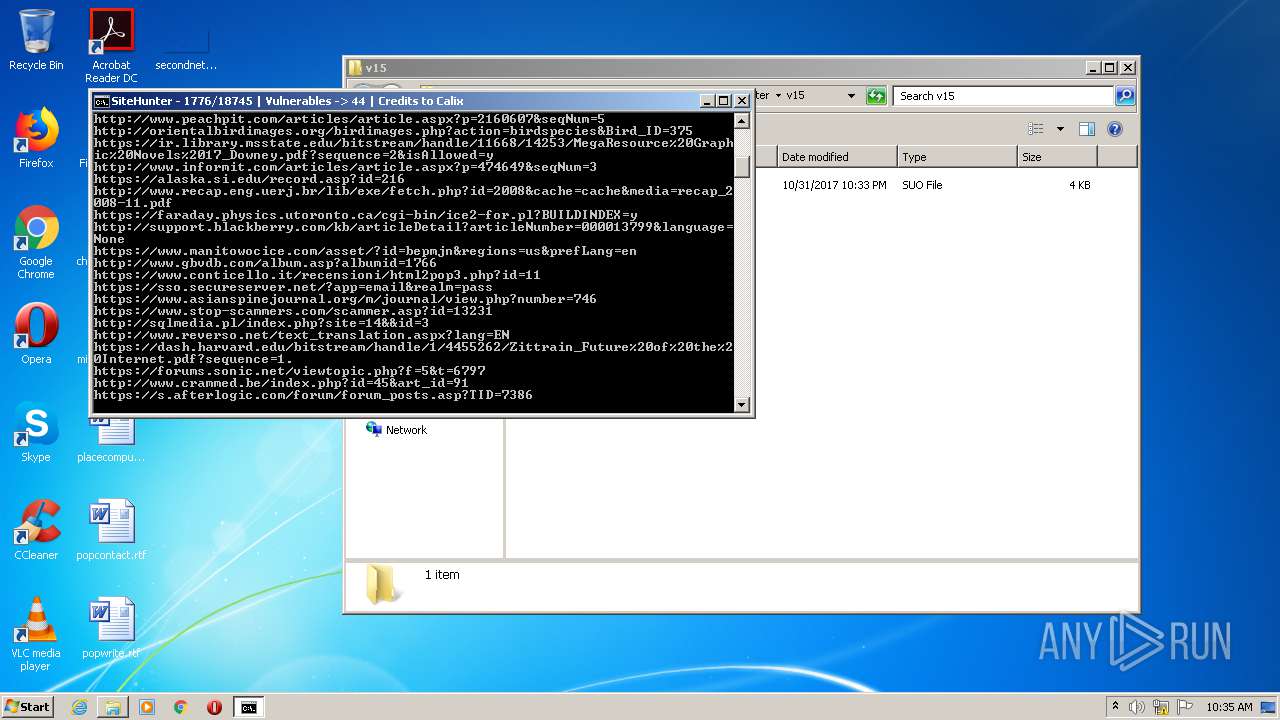Open the address bar history dropdown
The height and width of the screenshot is (720, 1280).
(851, 96)
